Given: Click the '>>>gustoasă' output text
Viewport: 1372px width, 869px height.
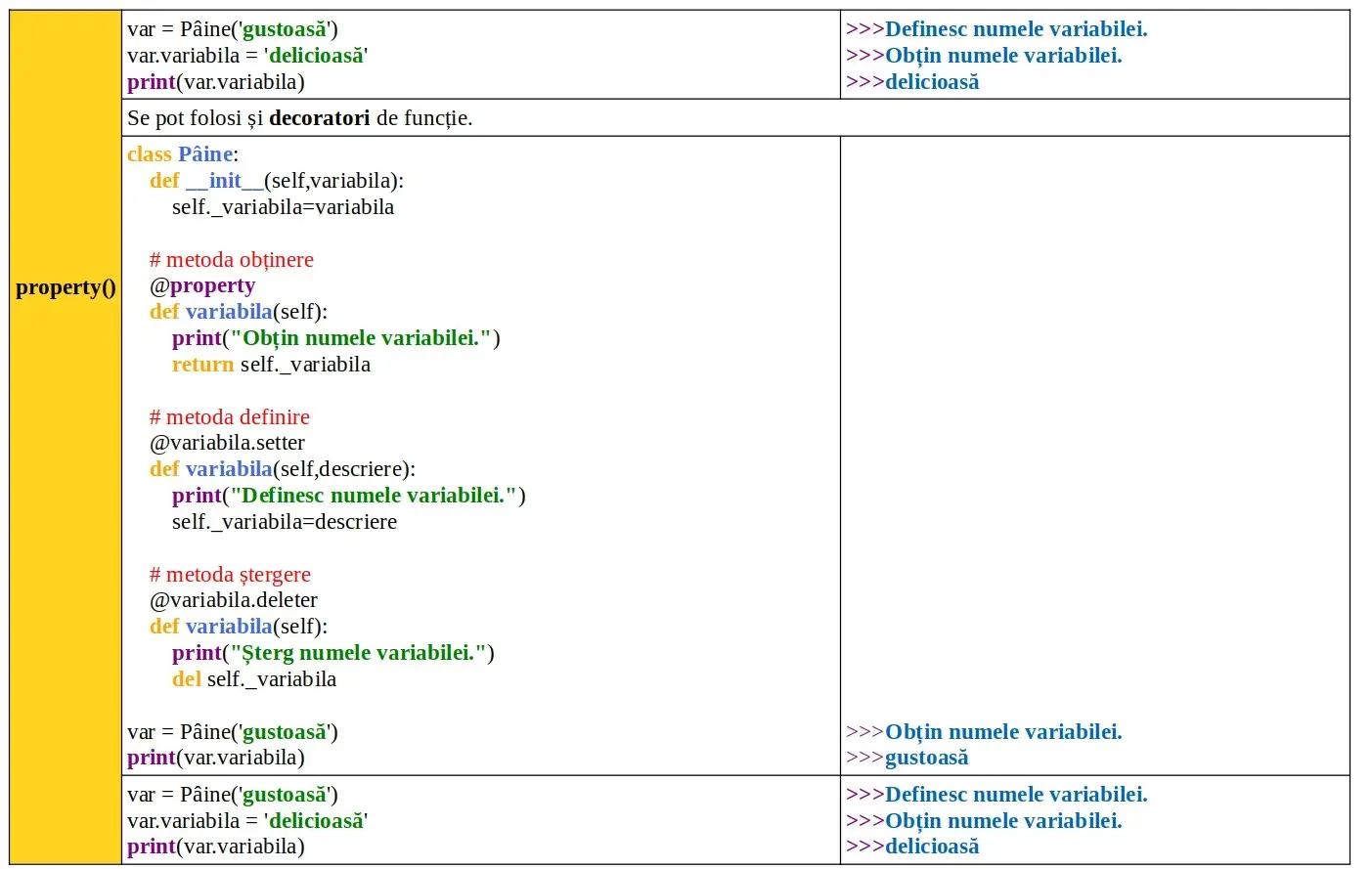Looking at the screenshot, I should click(907, 758).
